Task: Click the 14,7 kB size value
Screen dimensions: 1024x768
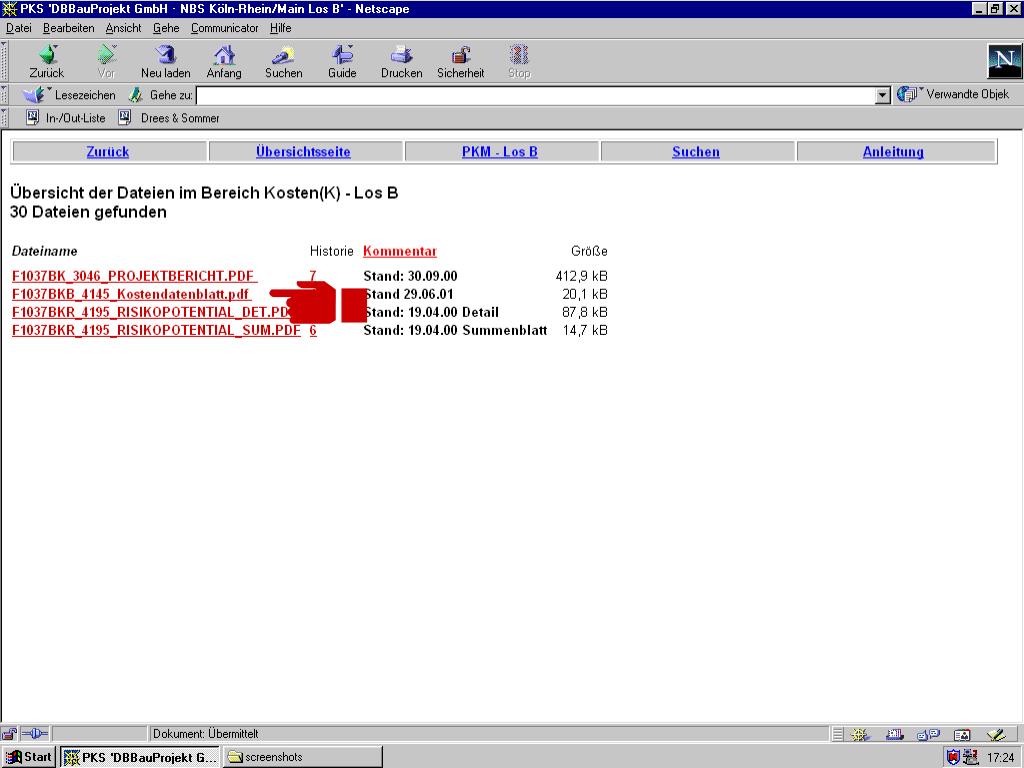Action: pos(585,330)
